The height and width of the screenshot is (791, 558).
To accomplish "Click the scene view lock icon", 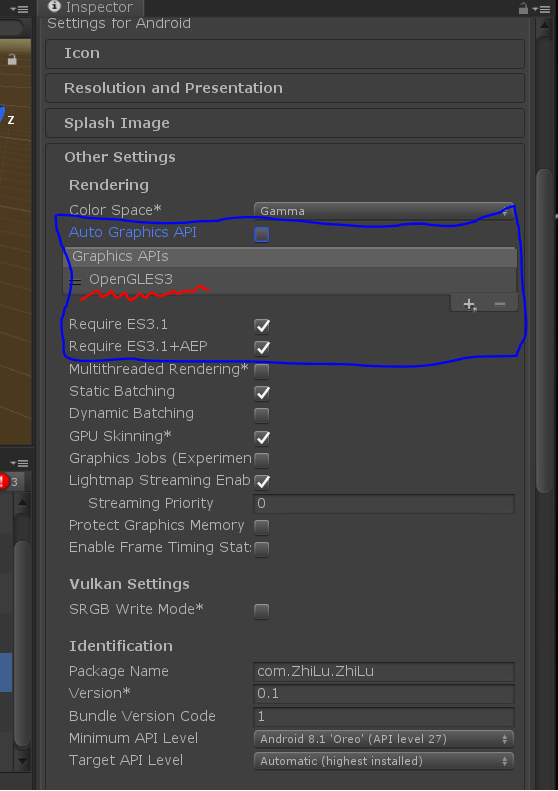I will (x=12, y=60).
